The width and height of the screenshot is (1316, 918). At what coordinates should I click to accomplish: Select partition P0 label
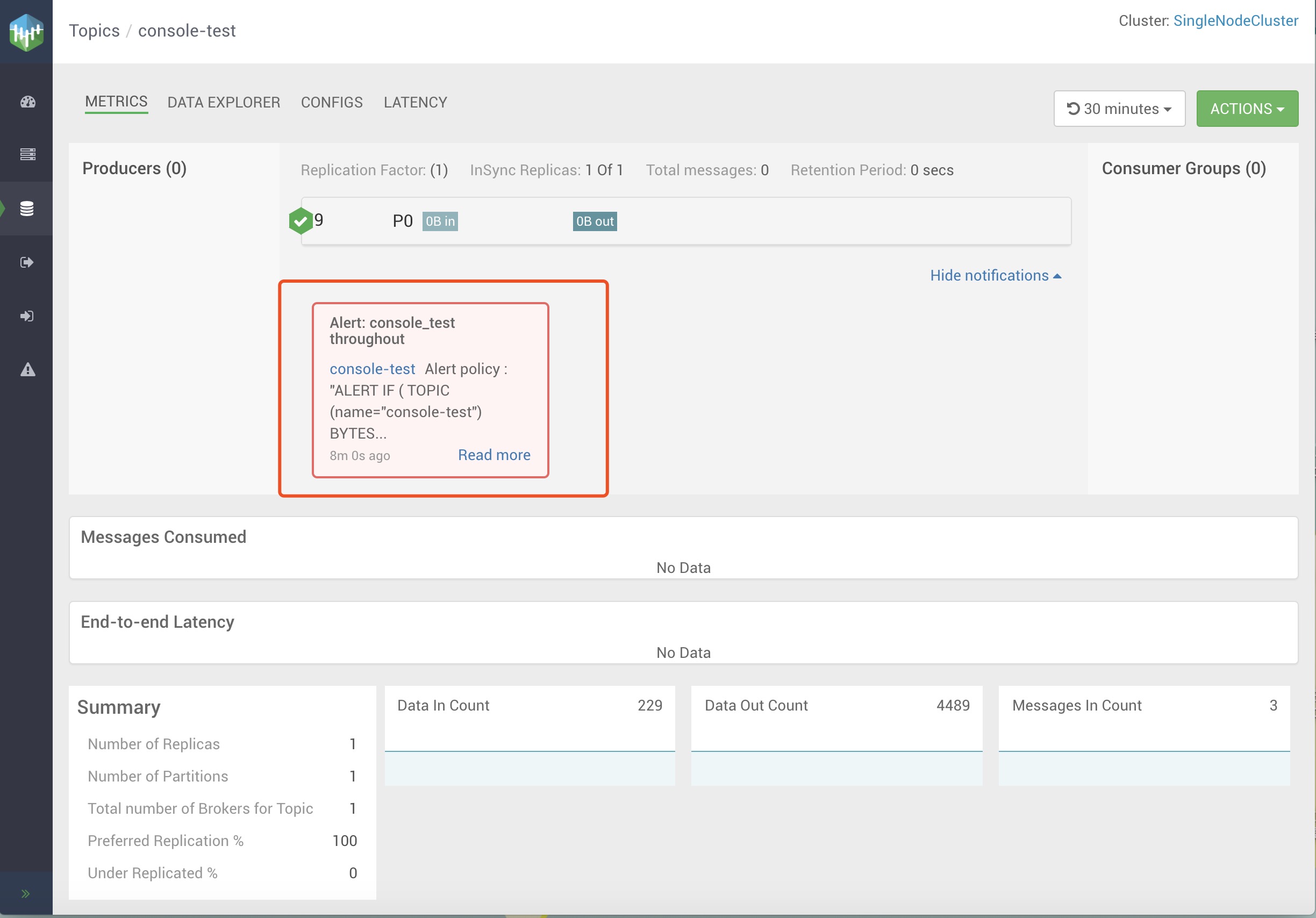[402, 221]
